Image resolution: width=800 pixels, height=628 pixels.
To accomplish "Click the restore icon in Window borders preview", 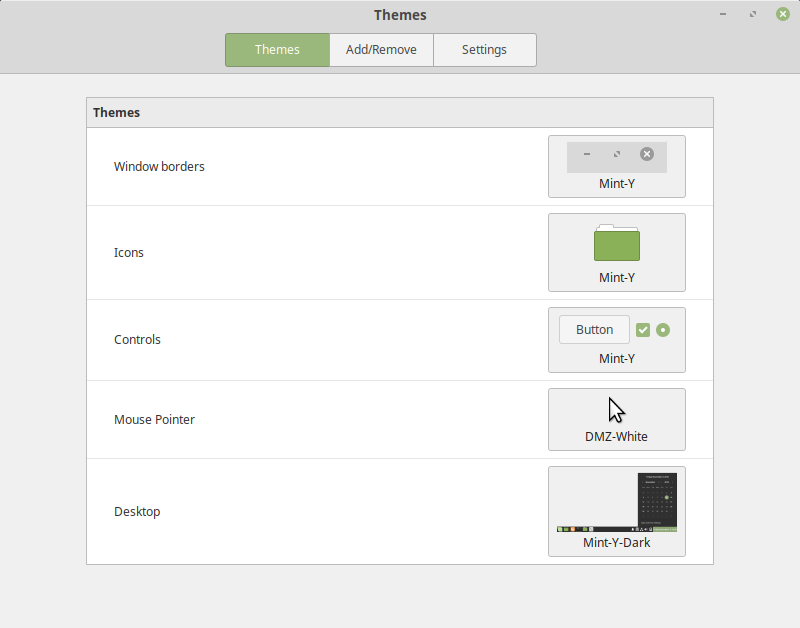I will (x=616, y=155).
